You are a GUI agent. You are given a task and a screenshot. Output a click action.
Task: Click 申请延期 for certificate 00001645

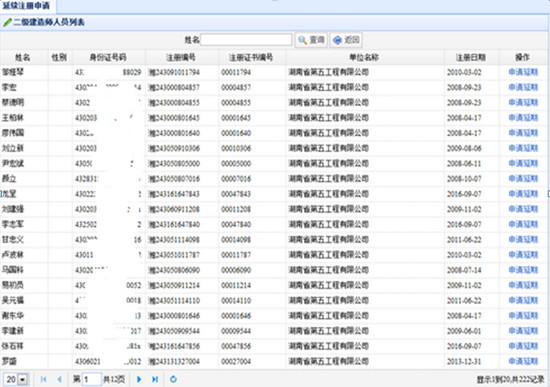(x=523, y=118)
